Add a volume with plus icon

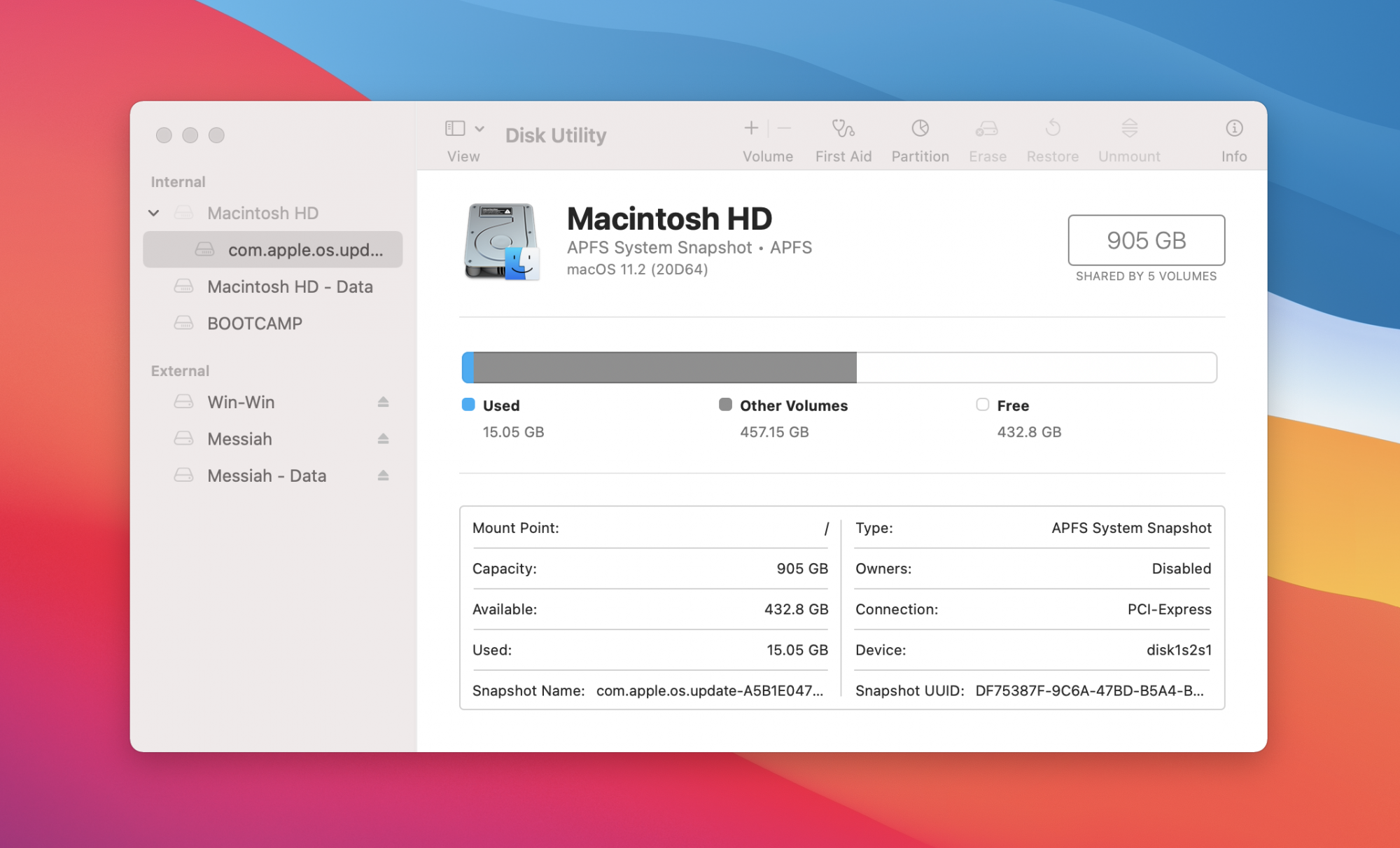(x=751, y=128)
